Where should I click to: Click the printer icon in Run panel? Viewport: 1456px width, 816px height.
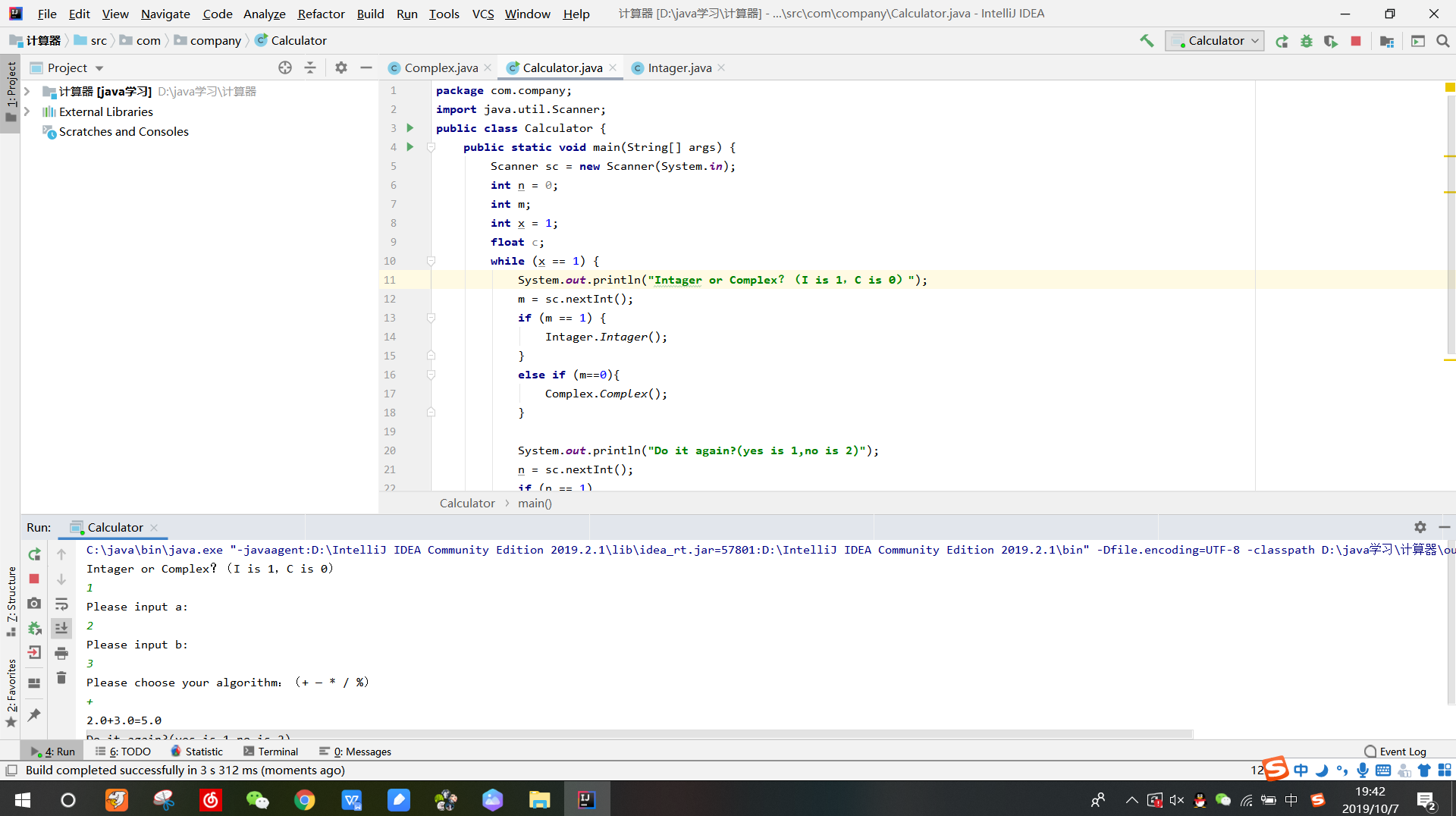click(61, 653)
